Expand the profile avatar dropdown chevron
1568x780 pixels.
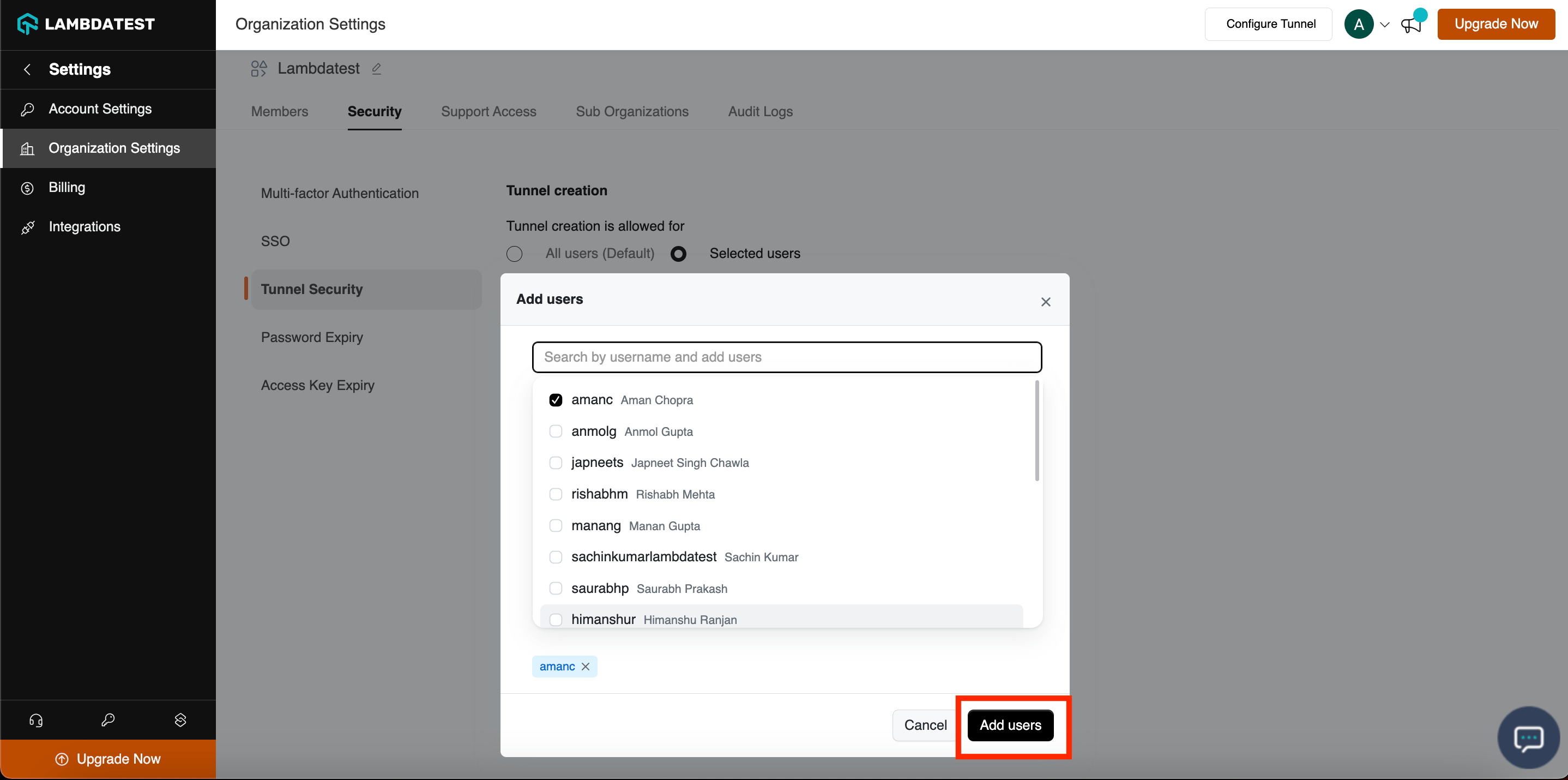1384,25
